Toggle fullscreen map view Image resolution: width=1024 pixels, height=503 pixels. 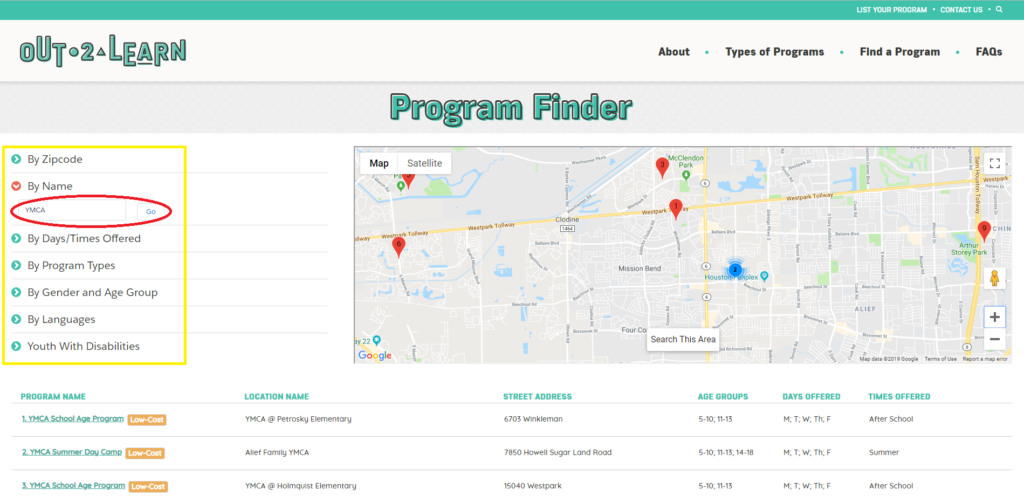(x=995, y=163)
